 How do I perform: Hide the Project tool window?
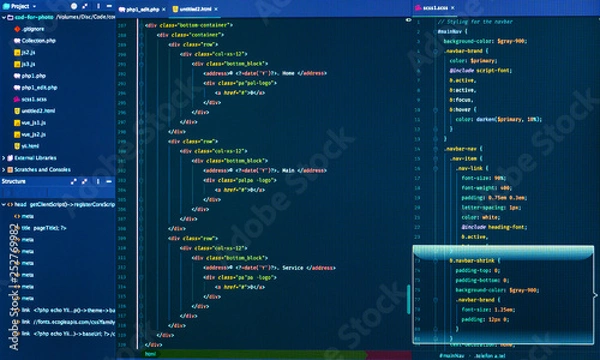tap(109, 6)
